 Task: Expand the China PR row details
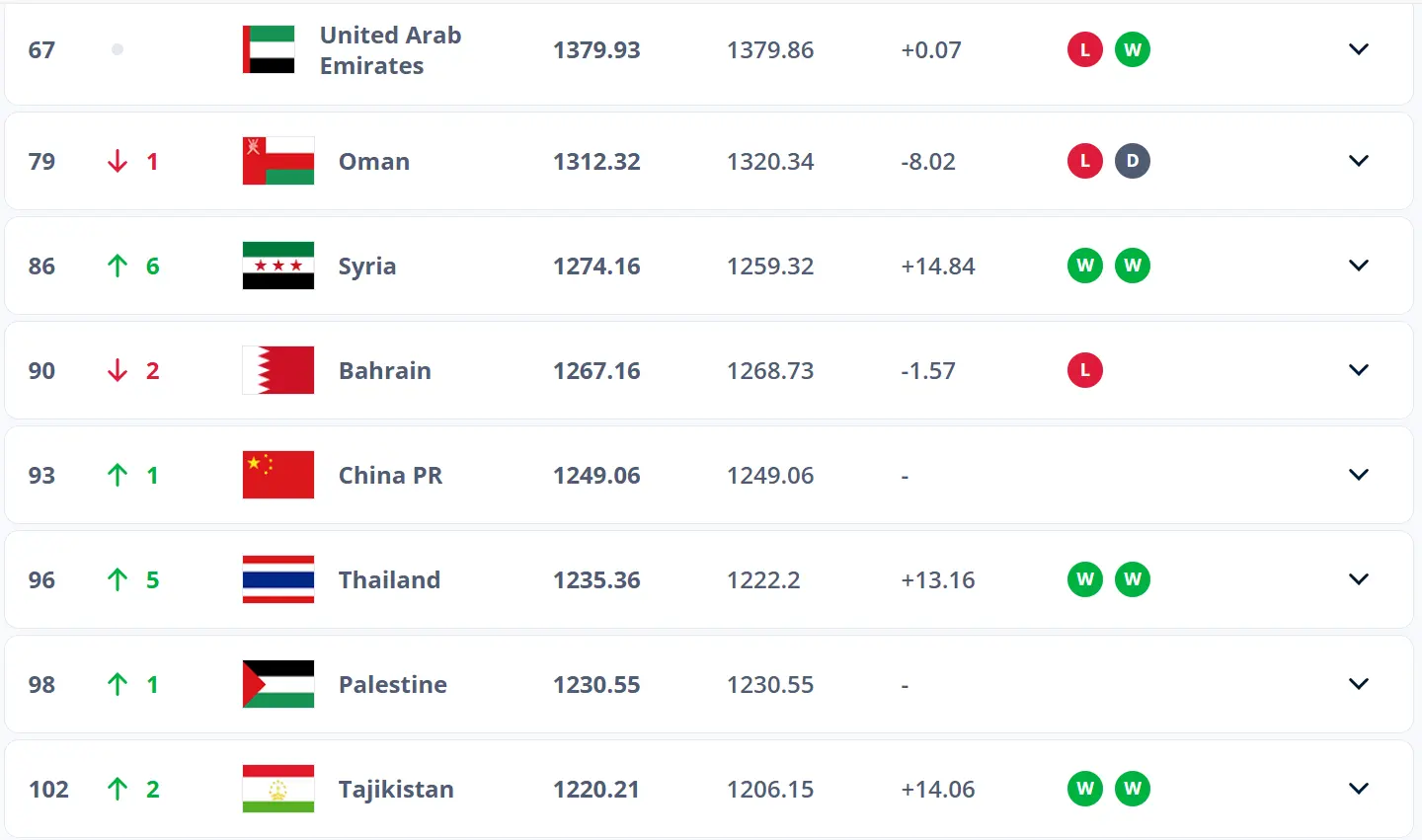1359,475
